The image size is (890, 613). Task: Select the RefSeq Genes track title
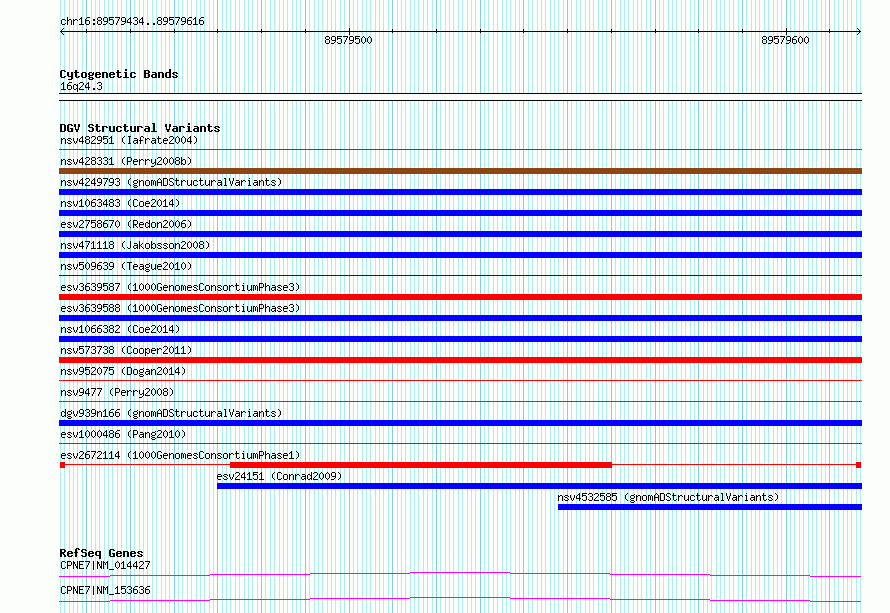tap(101, 553)
